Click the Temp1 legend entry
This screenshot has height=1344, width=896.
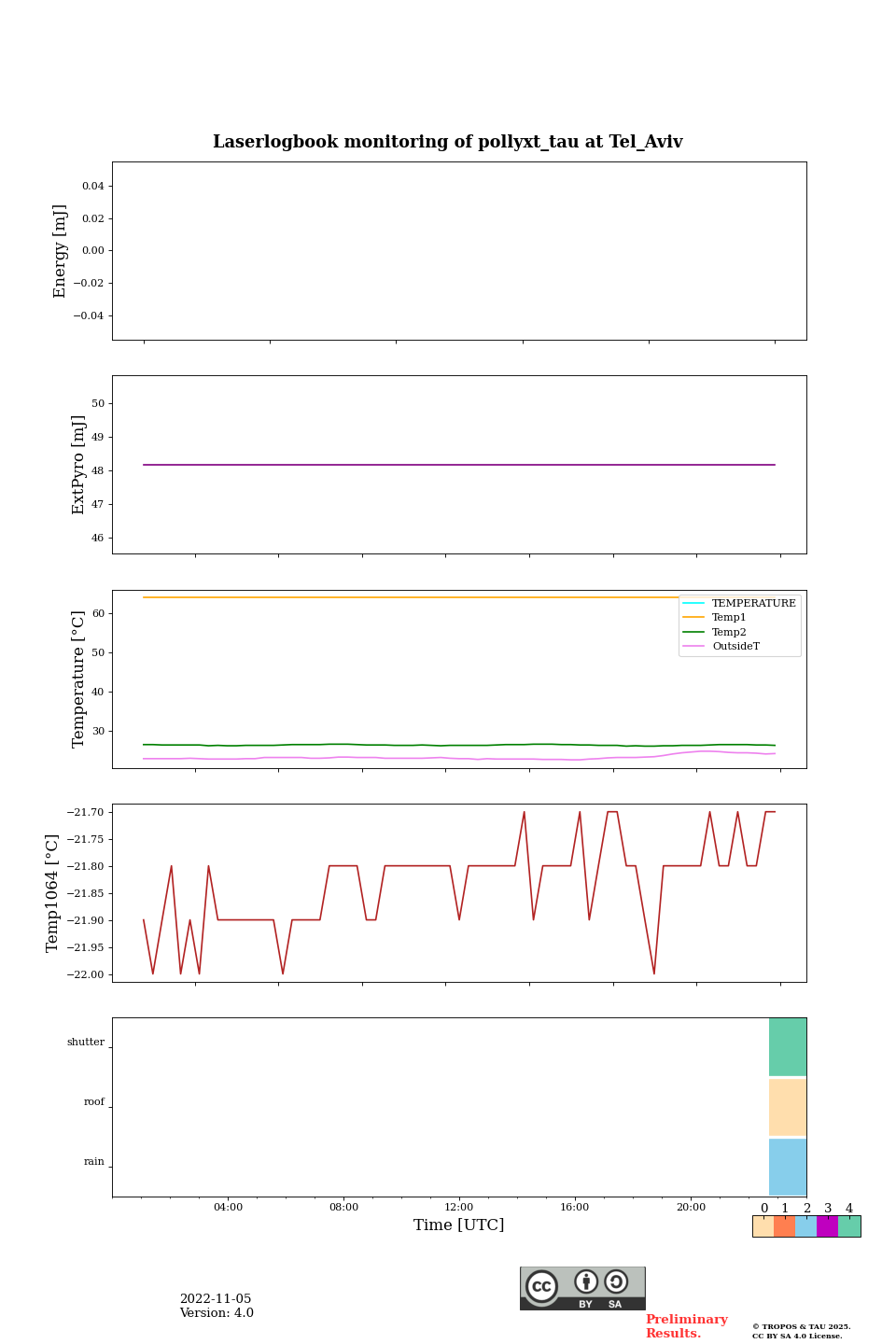[715, 618]
